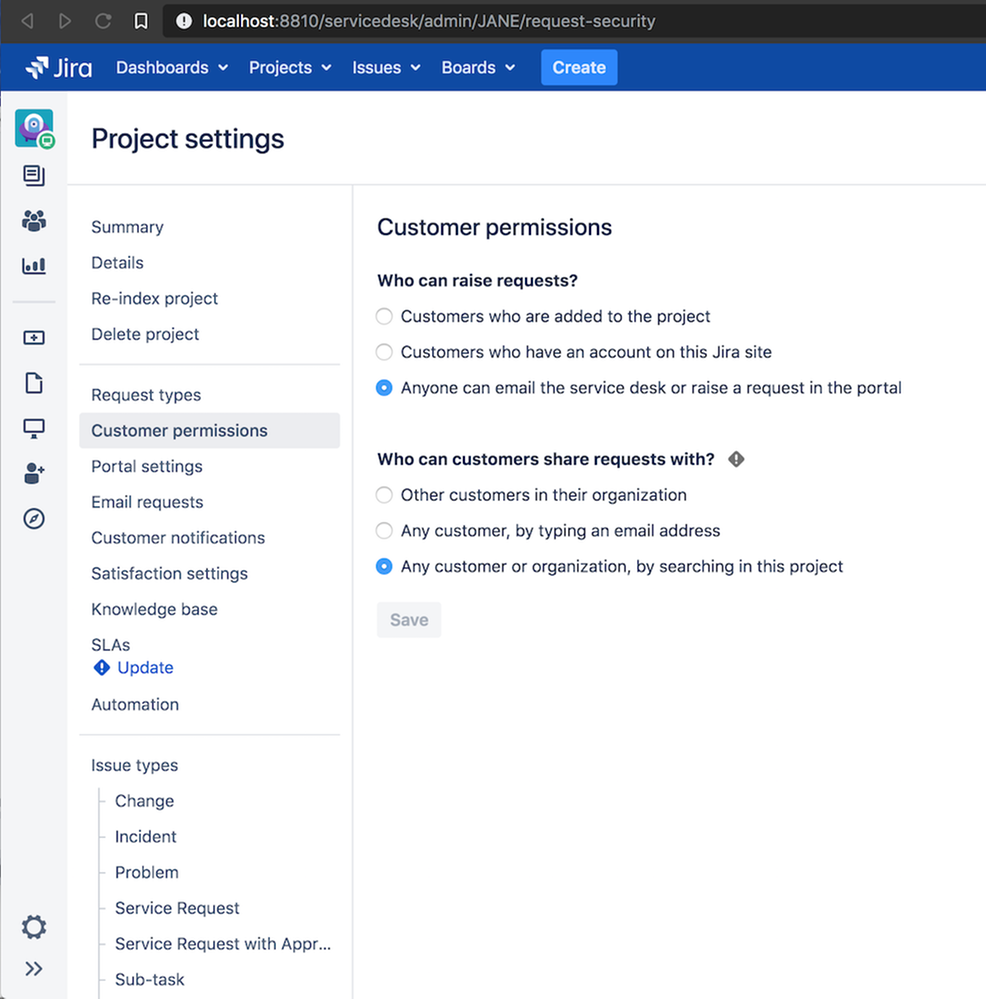Reload the page using browser refresh
Image resolution: width=986 pixels, height=999 pixels.
pos(103,21)
